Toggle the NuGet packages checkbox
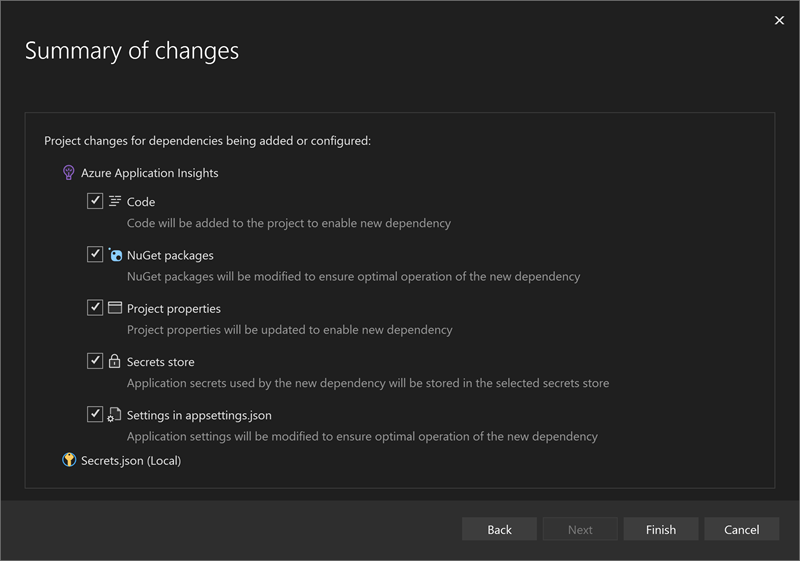The width and height of the screenshot is (800, 561). (95, 254)
